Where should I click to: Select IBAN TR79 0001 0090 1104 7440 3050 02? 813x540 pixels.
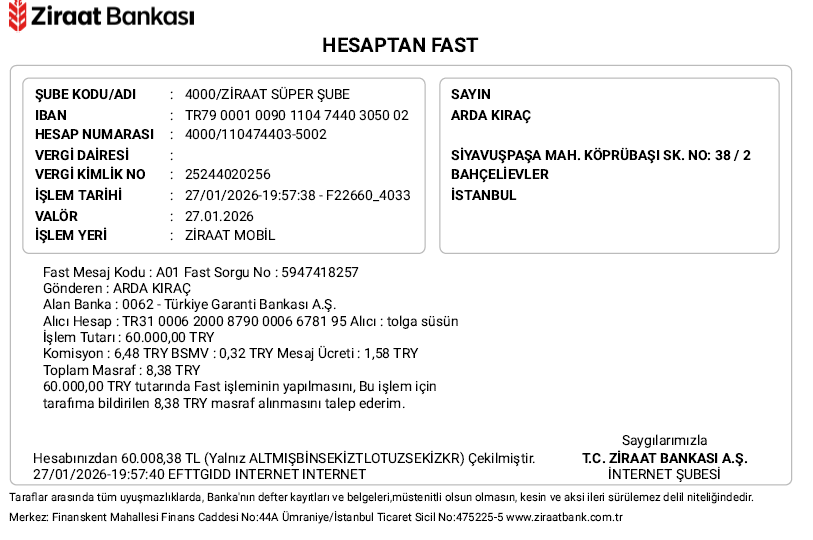tap(297, 115)
